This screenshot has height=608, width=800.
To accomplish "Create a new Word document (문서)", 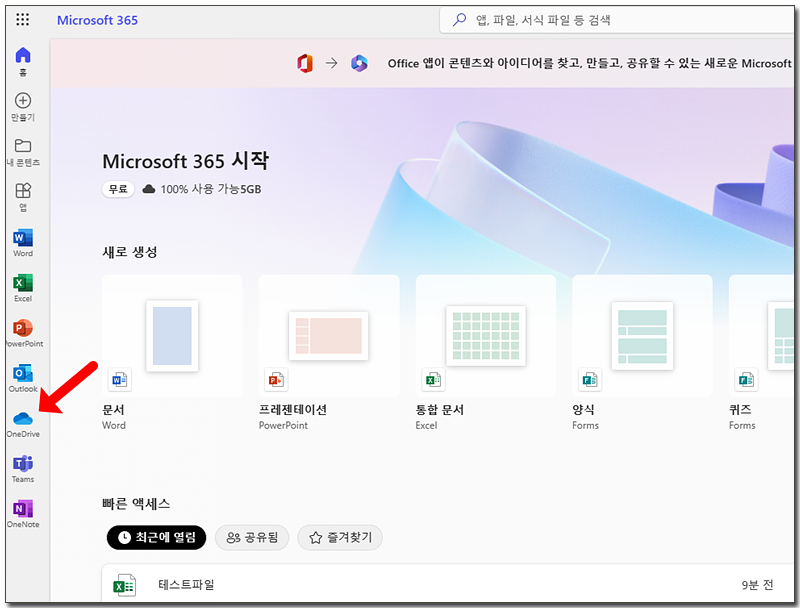I will (x=172, y=353).
